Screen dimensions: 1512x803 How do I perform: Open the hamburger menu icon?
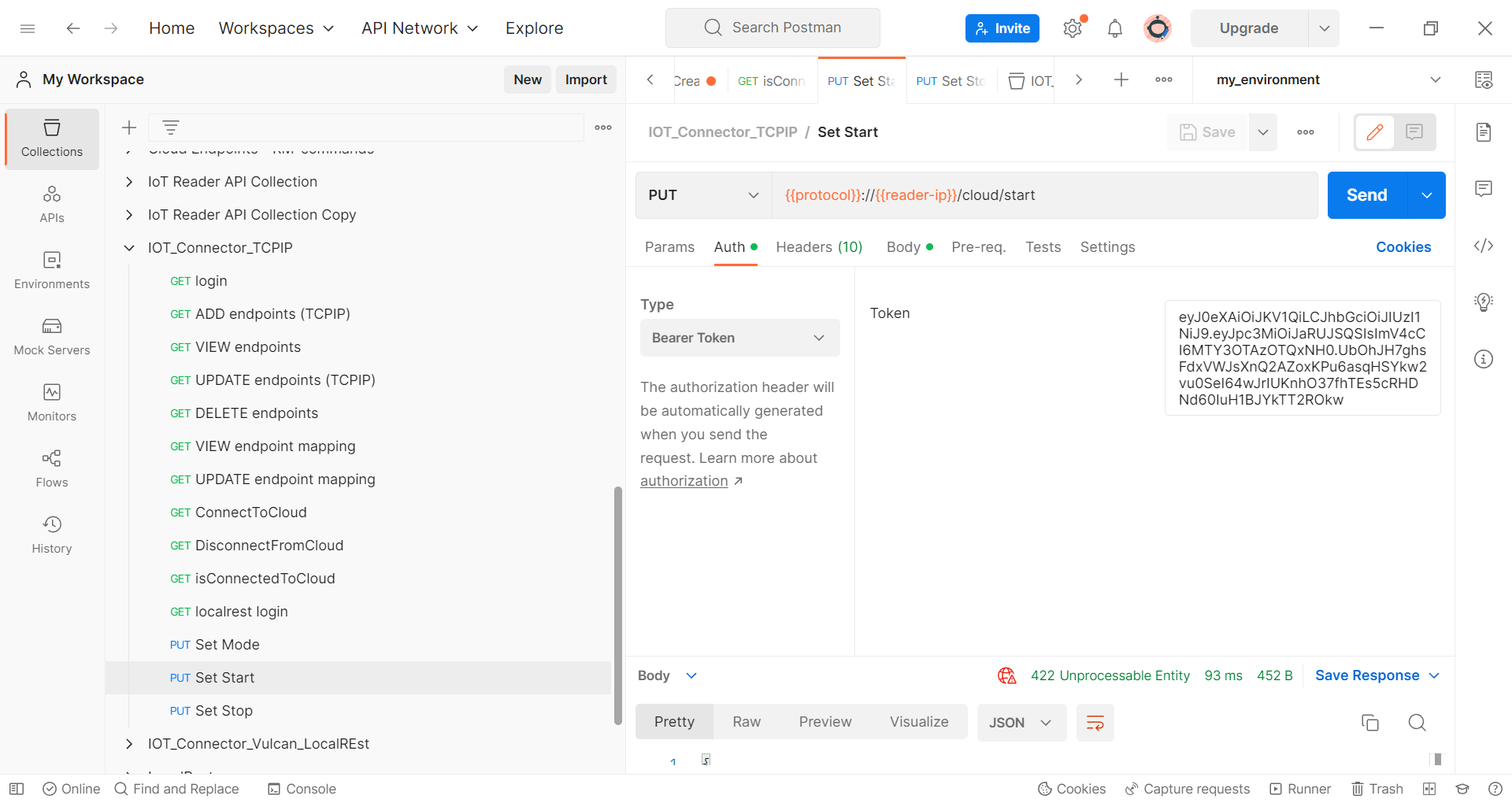click(28, 28)
